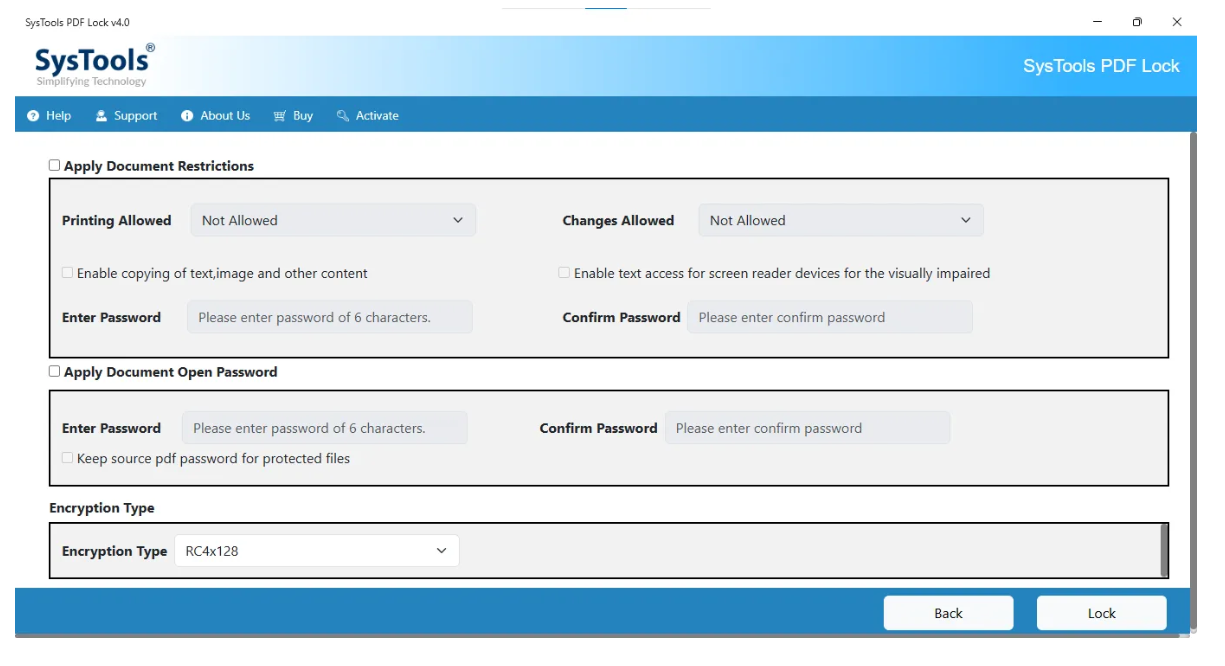This screenshot has width=1225, height=666.
Task: Go Back to the previous step
Action: point(948,613)
